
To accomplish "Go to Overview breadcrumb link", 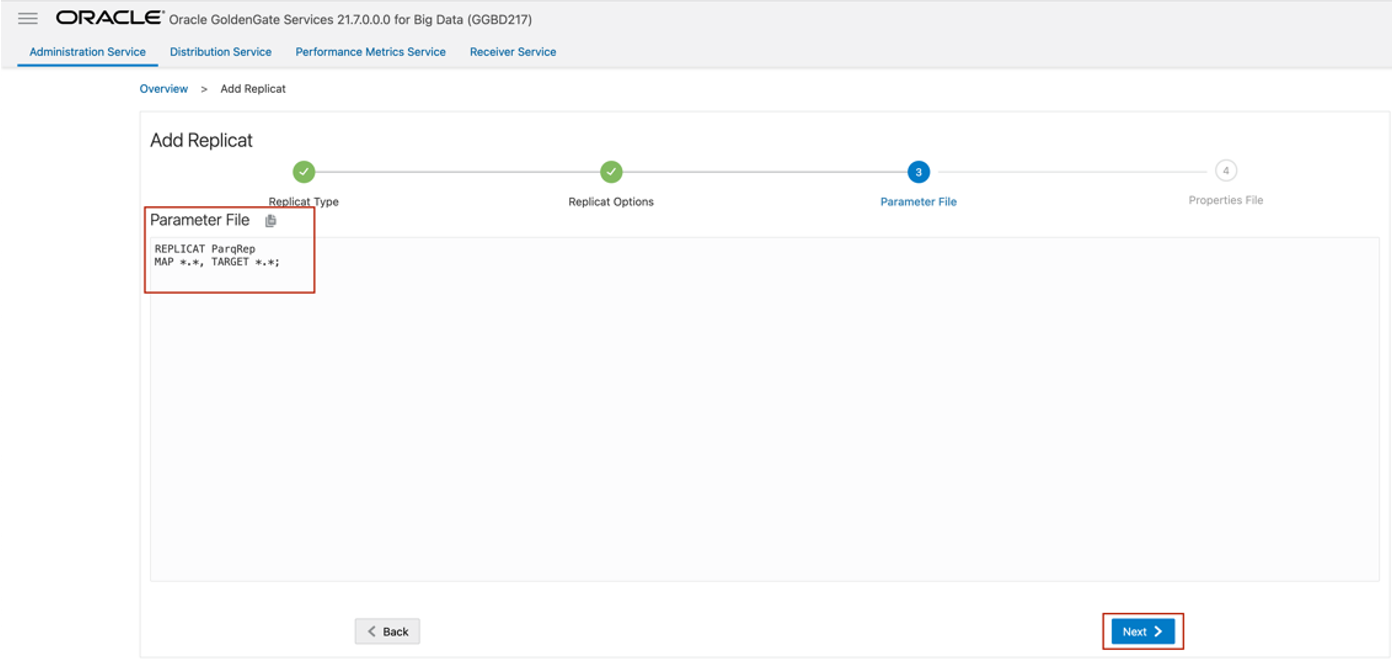I will pos(164,89).
